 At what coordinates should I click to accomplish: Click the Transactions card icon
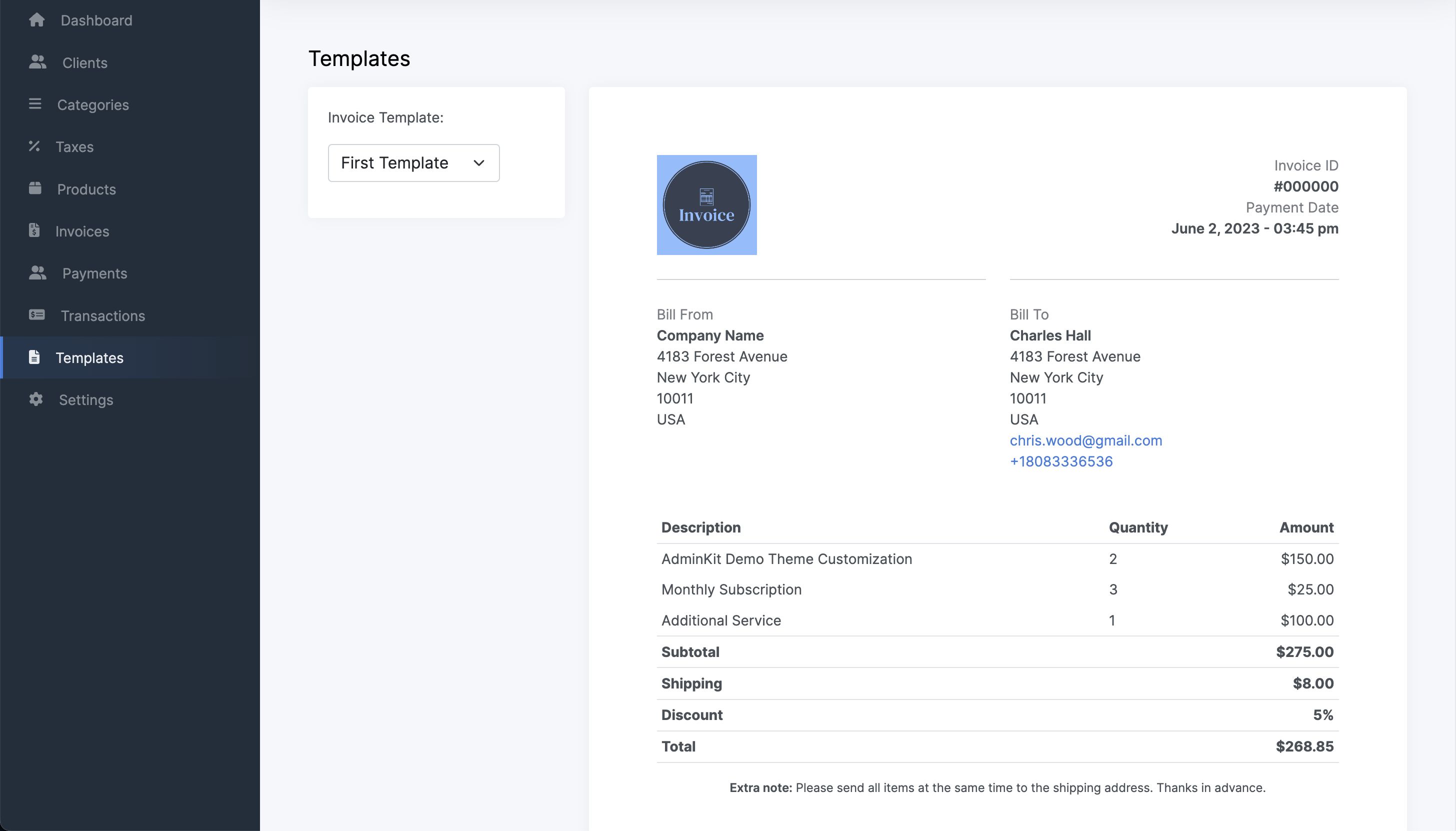coord(36,315)
